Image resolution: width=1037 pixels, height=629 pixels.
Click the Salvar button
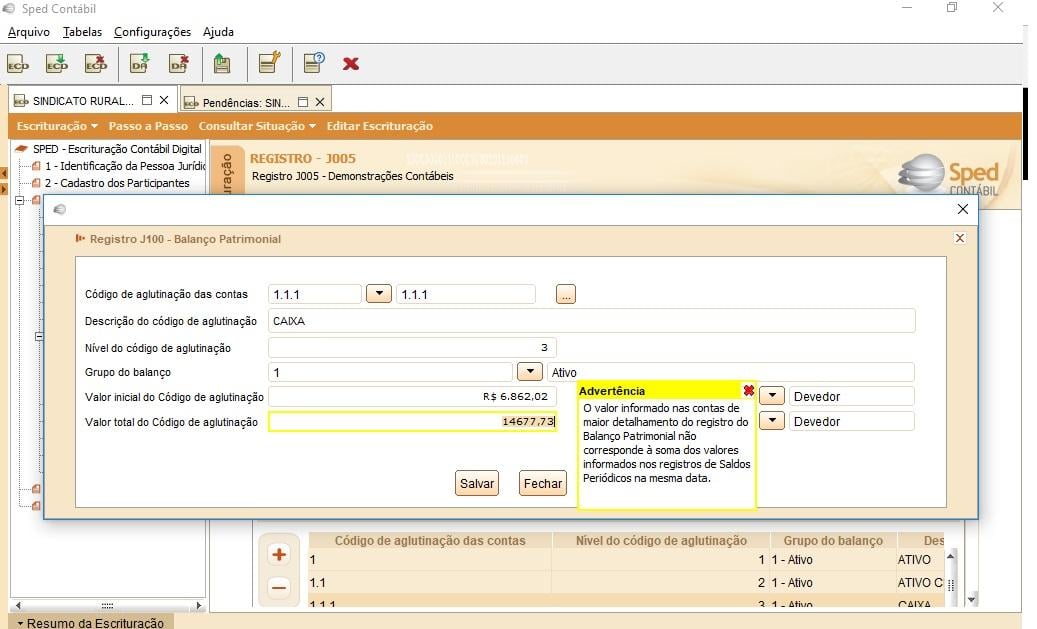point(477,483)
